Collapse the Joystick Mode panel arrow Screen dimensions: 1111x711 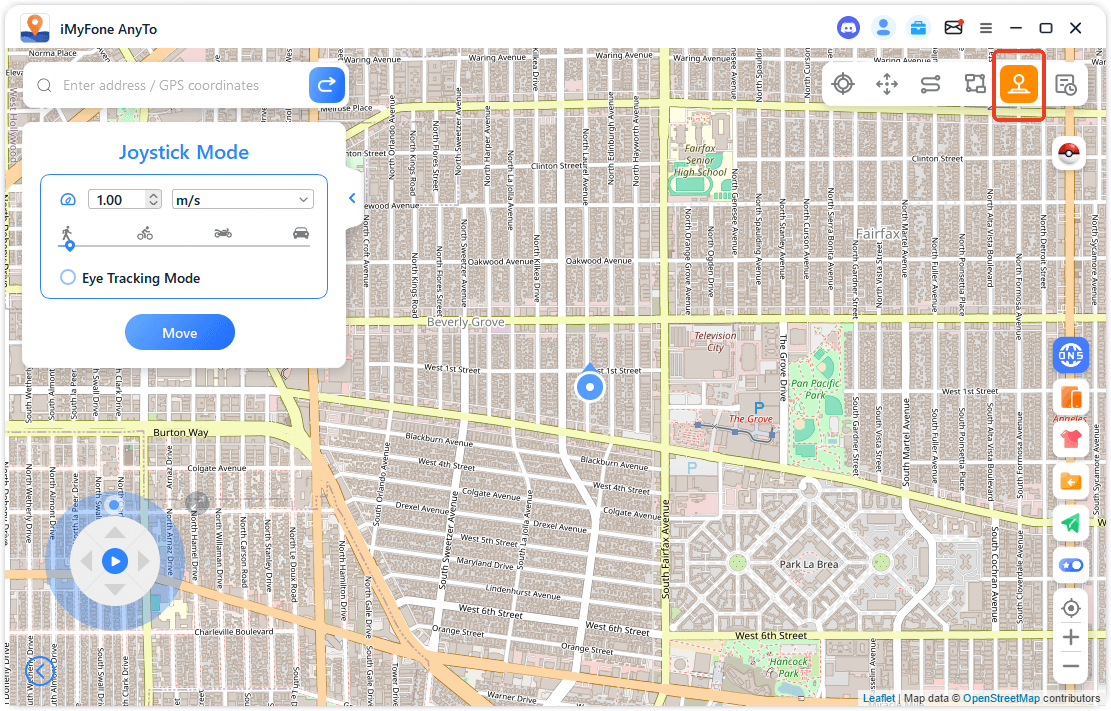(x=352, y=199)
